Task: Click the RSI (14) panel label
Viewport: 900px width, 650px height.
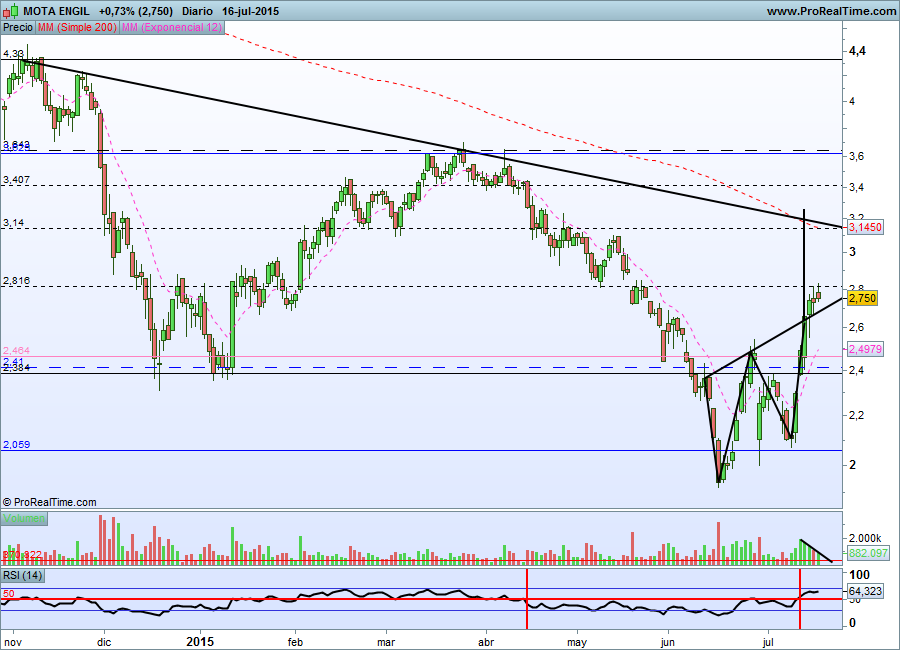Action: [23, 575]
